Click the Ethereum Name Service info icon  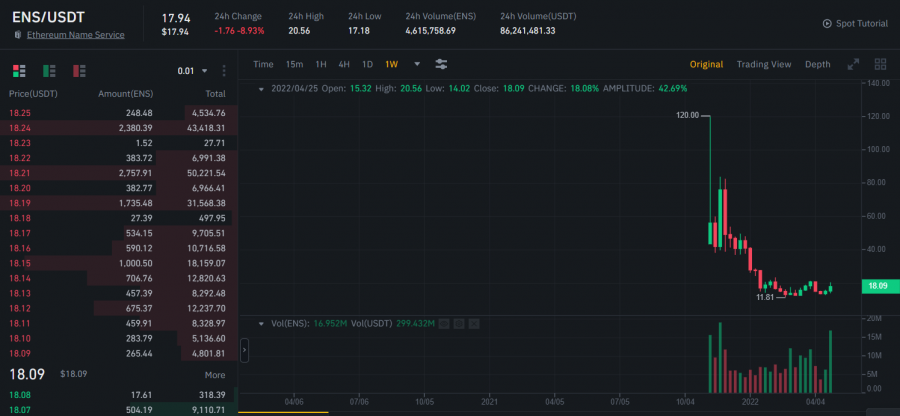(x=18, y=35)
